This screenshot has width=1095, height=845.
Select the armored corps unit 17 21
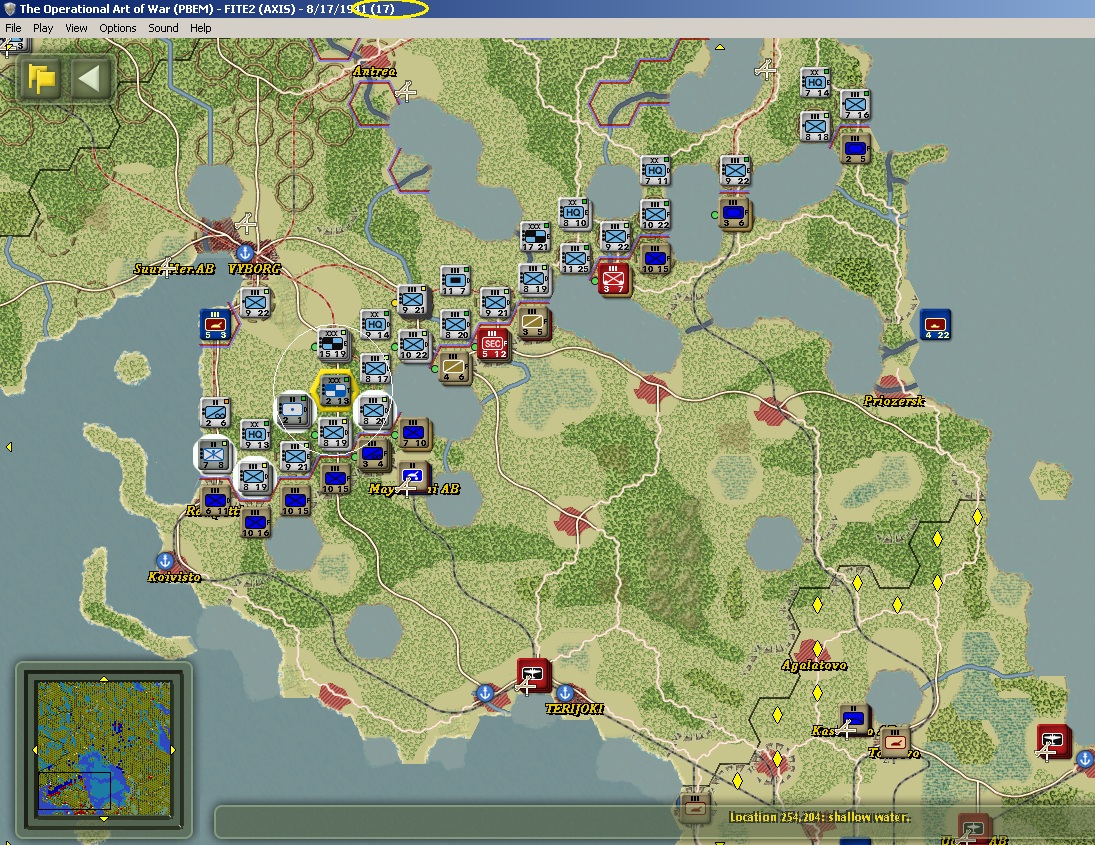536,237
